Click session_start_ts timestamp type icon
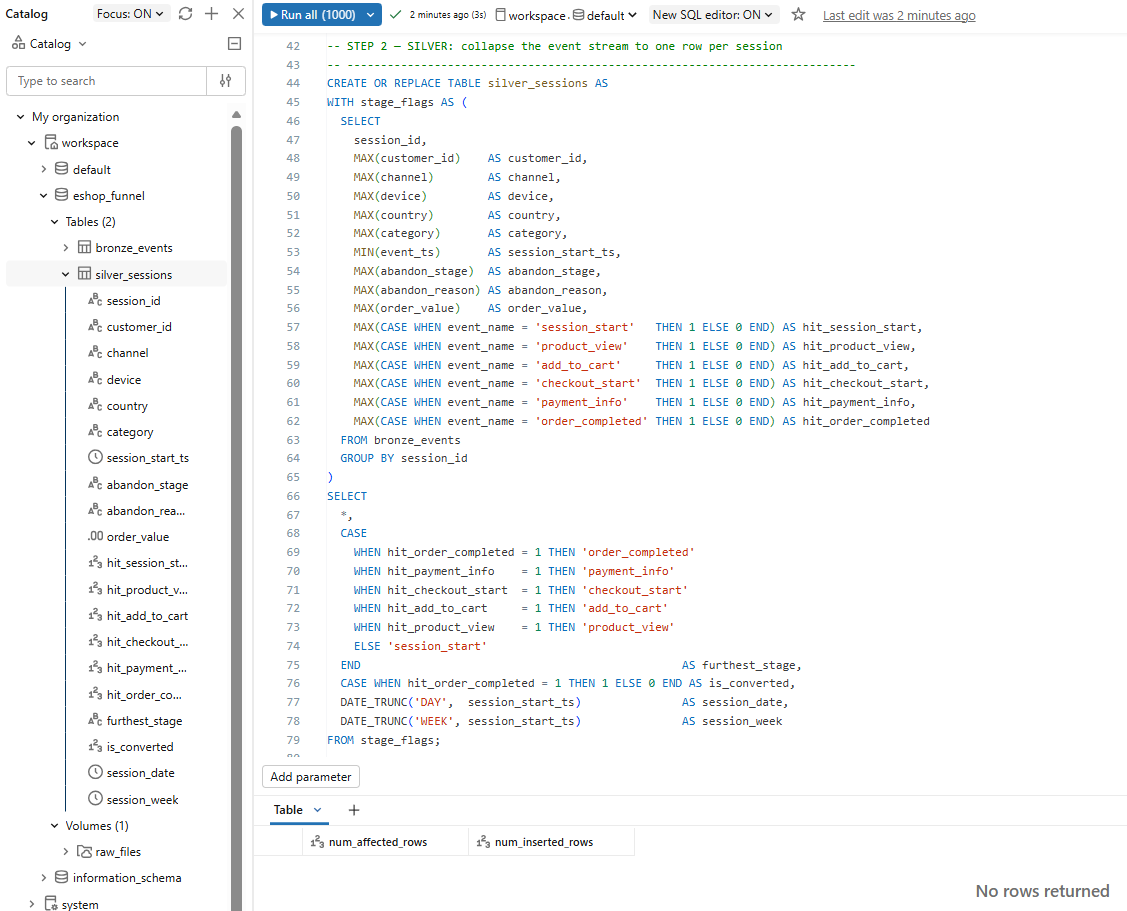 (95, 457)
